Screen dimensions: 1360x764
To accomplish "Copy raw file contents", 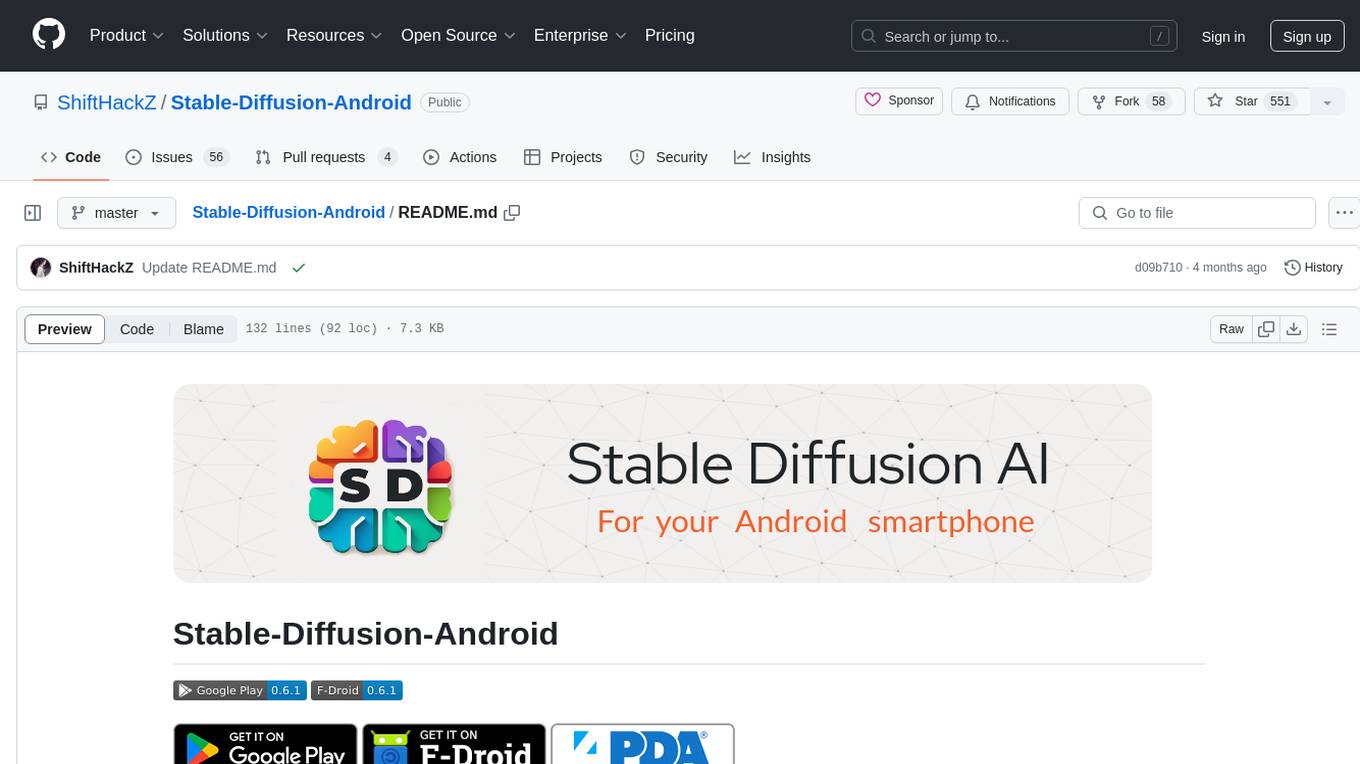I will point(1267,329).
